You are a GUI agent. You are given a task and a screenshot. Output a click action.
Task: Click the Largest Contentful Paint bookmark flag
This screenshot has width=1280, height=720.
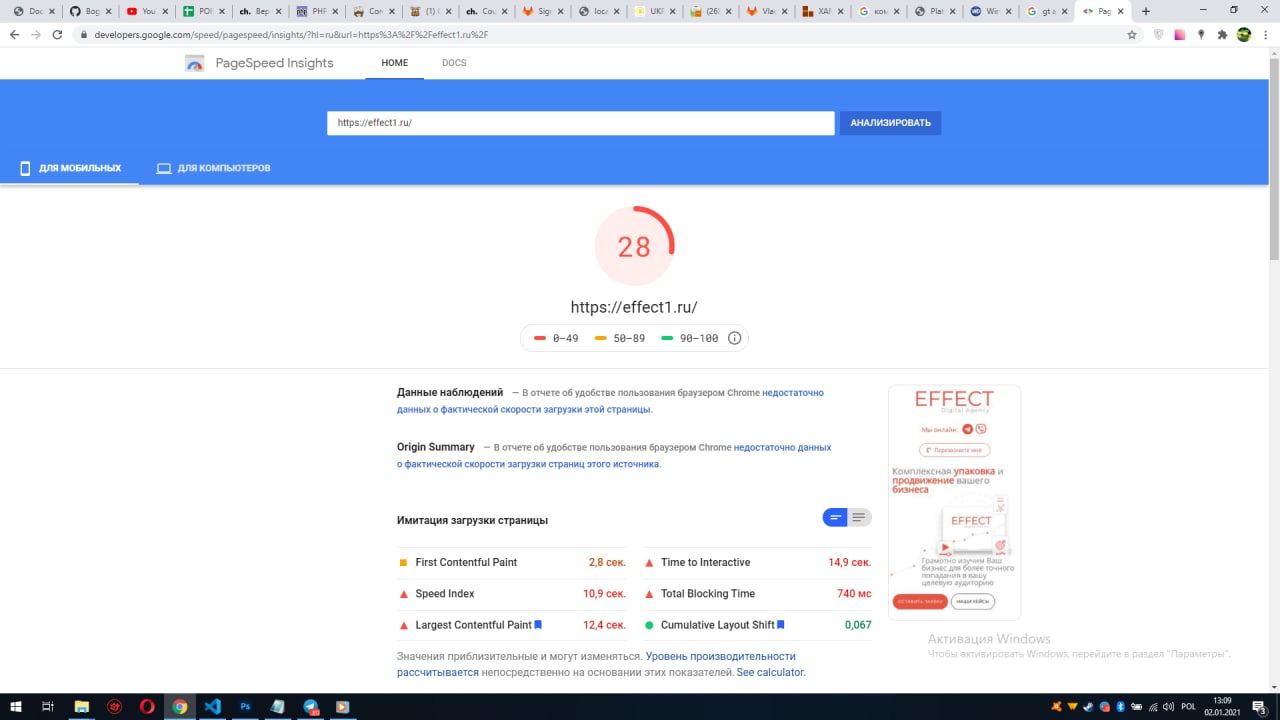[538, 625]
